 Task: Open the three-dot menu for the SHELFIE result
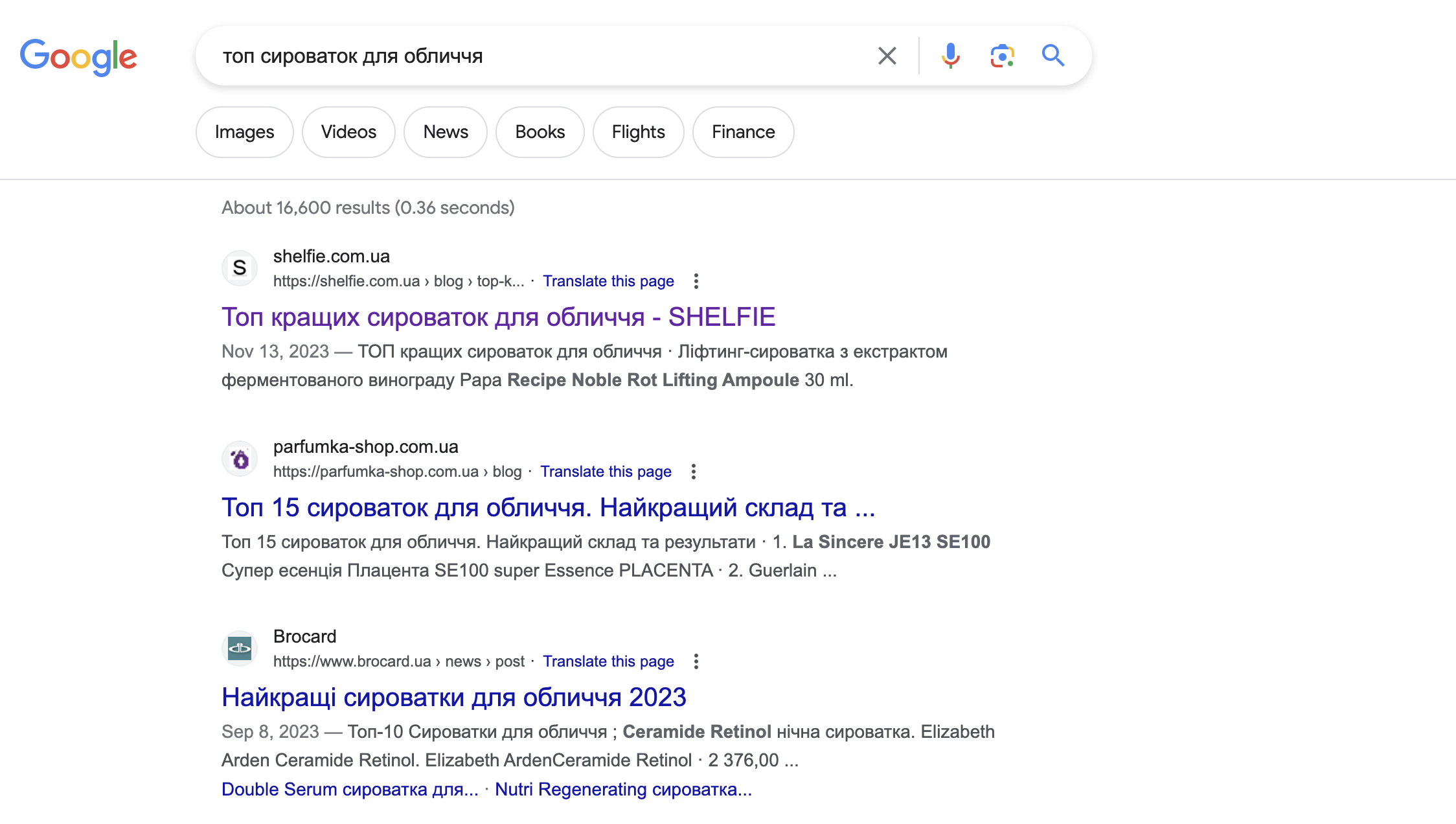(696, 280)
